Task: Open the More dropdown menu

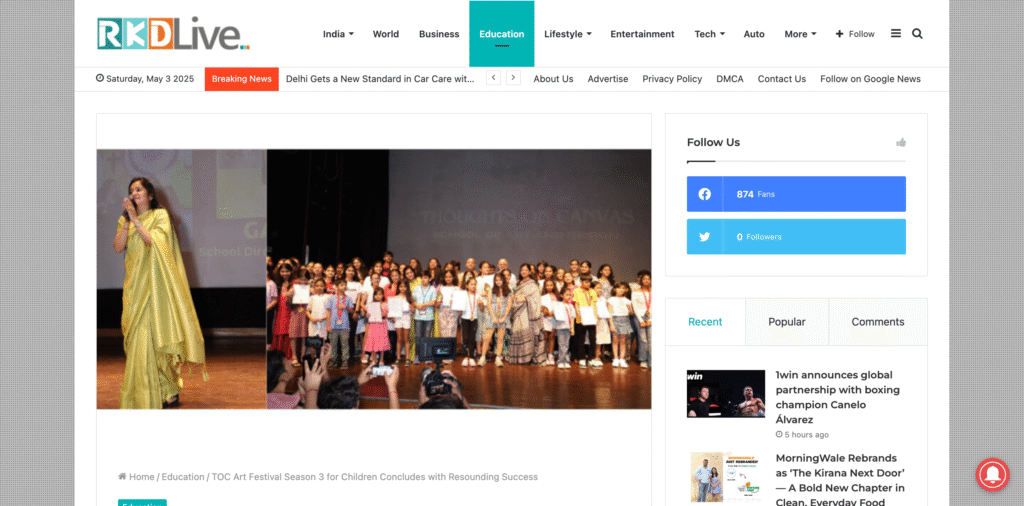Action: click(x=800, y=34)
